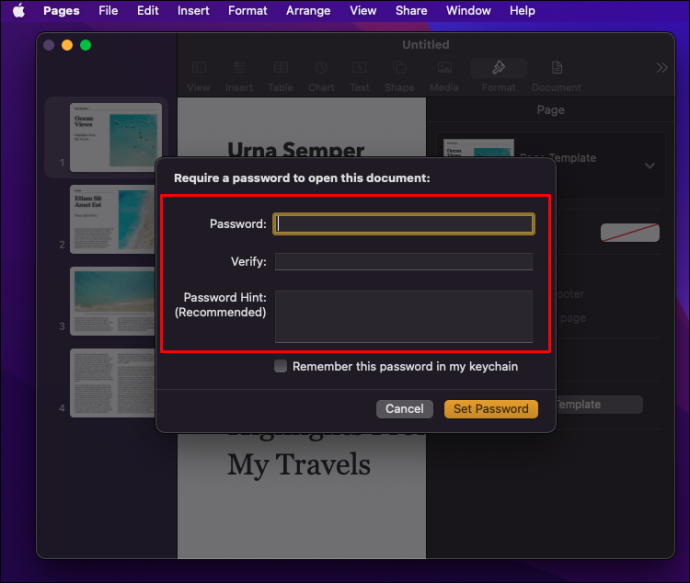Show more toolbar items via double chevron
Screen dimensions: 690x583
pyautogui.click(x=661, y=68)
